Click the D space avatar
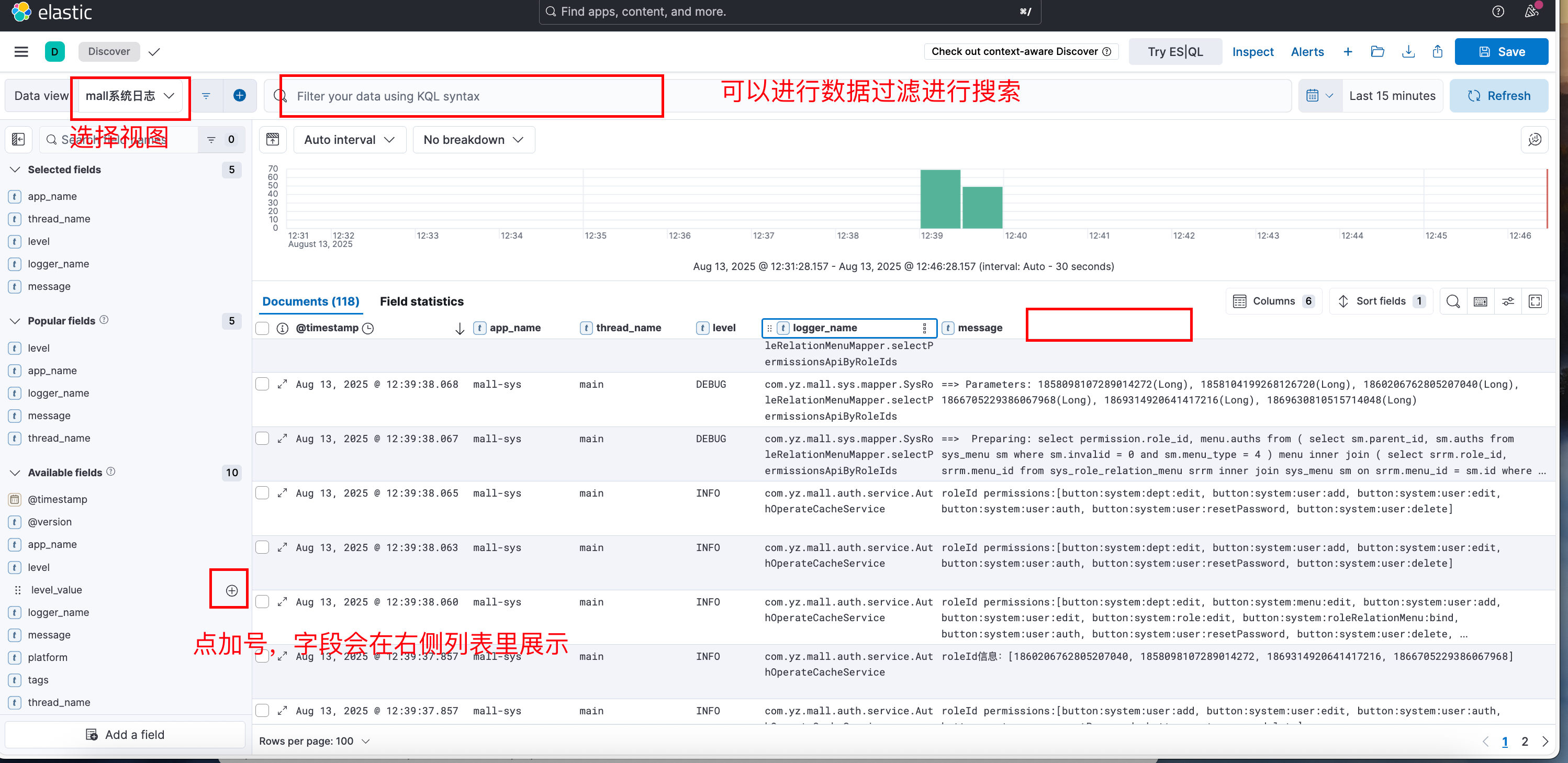 click(55, 52)
